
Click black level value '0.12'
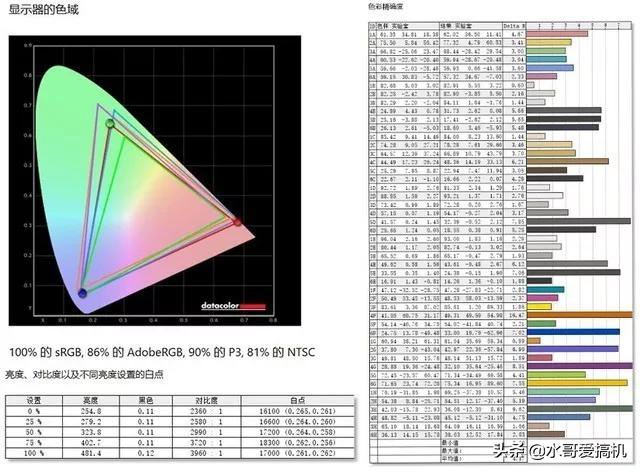(x=146, y=453)
